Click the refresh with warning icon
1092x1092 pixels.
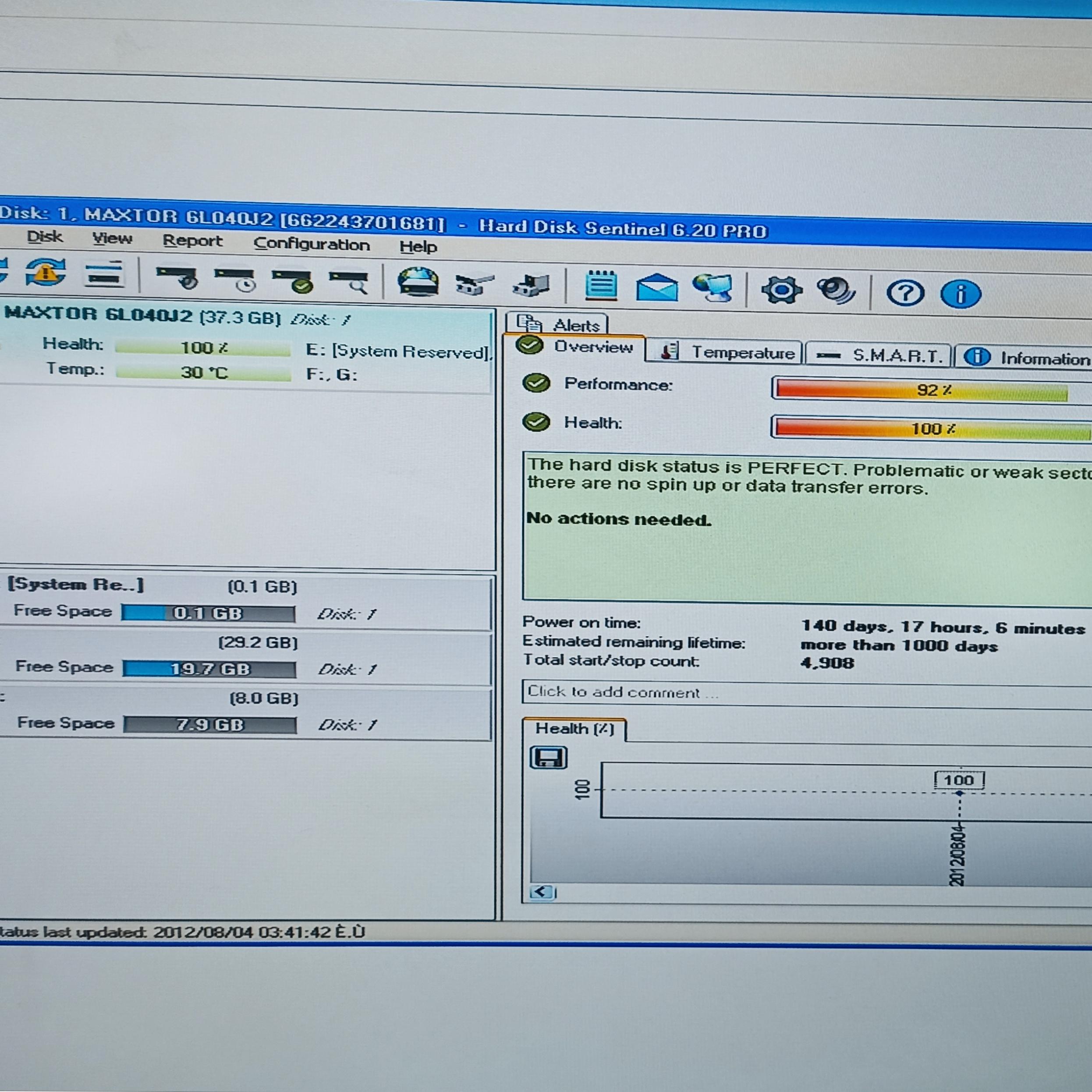[x=45, y=273]
